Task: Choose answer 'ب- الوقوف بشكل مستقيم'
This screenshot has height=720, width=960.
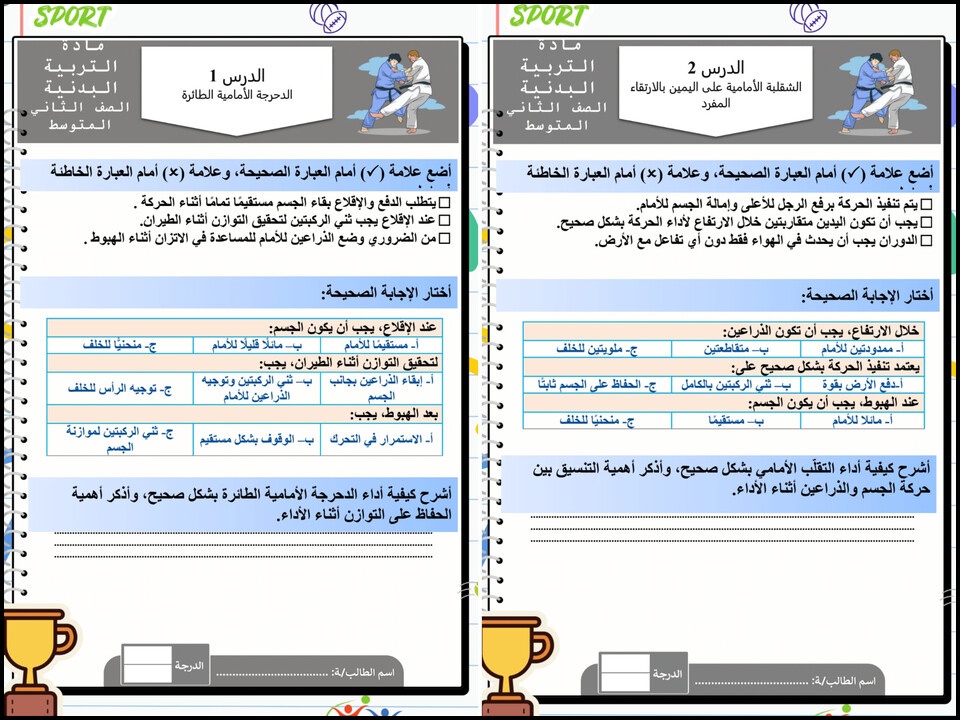Action: (257, 439)
